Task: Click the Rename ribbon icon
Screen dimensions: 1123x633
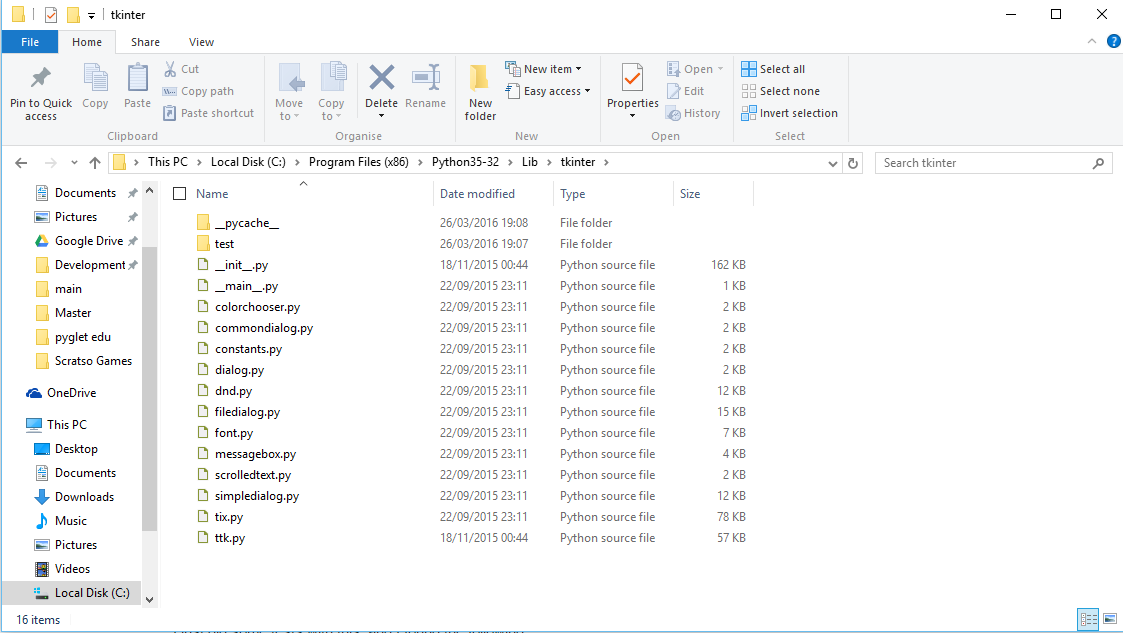Action: coord(425,77)
